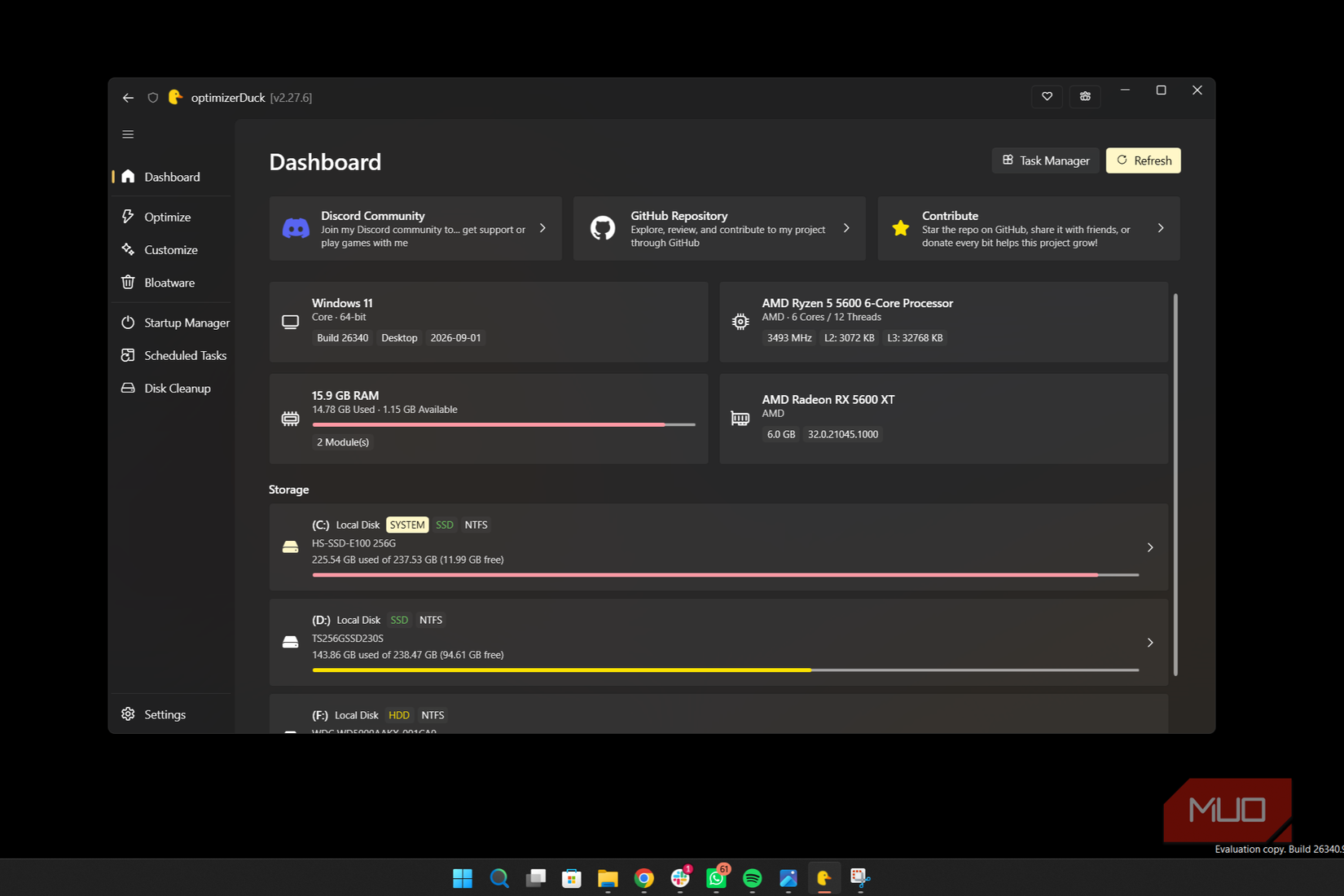Open the Contribute card

pos(1029,228)
